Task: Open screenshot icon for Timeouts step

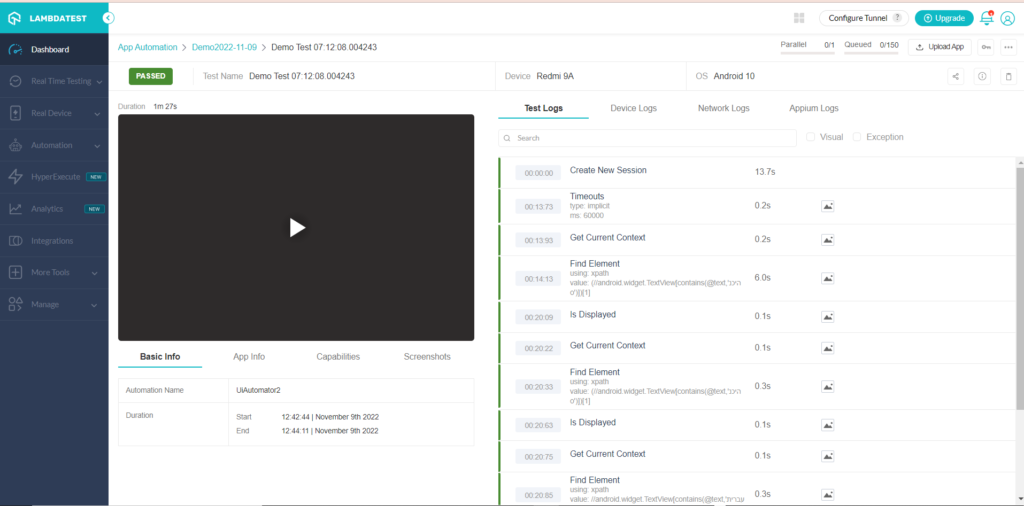Action: point(827,206)
